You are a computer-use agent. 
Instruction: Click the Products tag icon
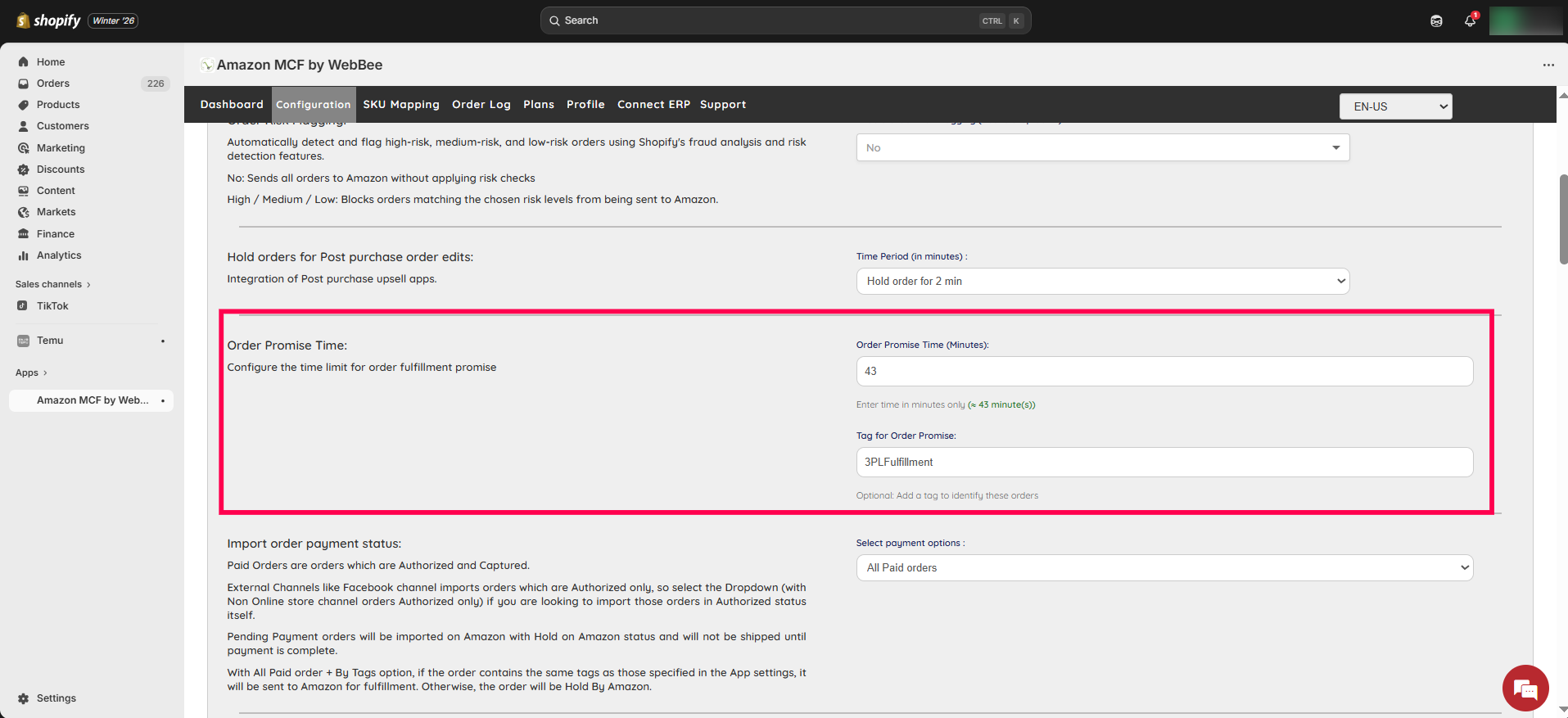[x=24, y=105]
